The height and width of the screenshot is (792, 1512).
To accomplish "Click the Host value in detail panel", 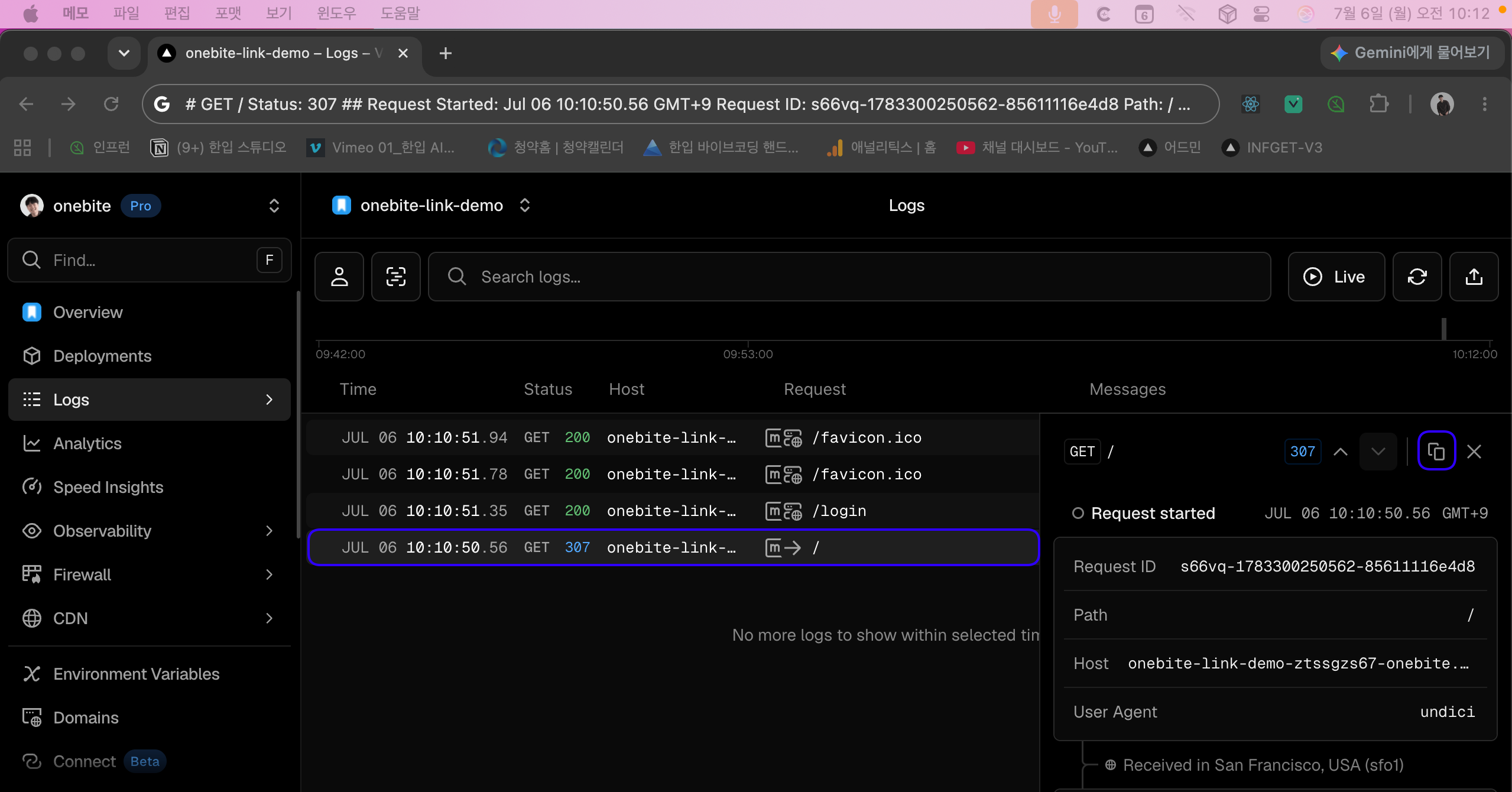I will 1298,663.
